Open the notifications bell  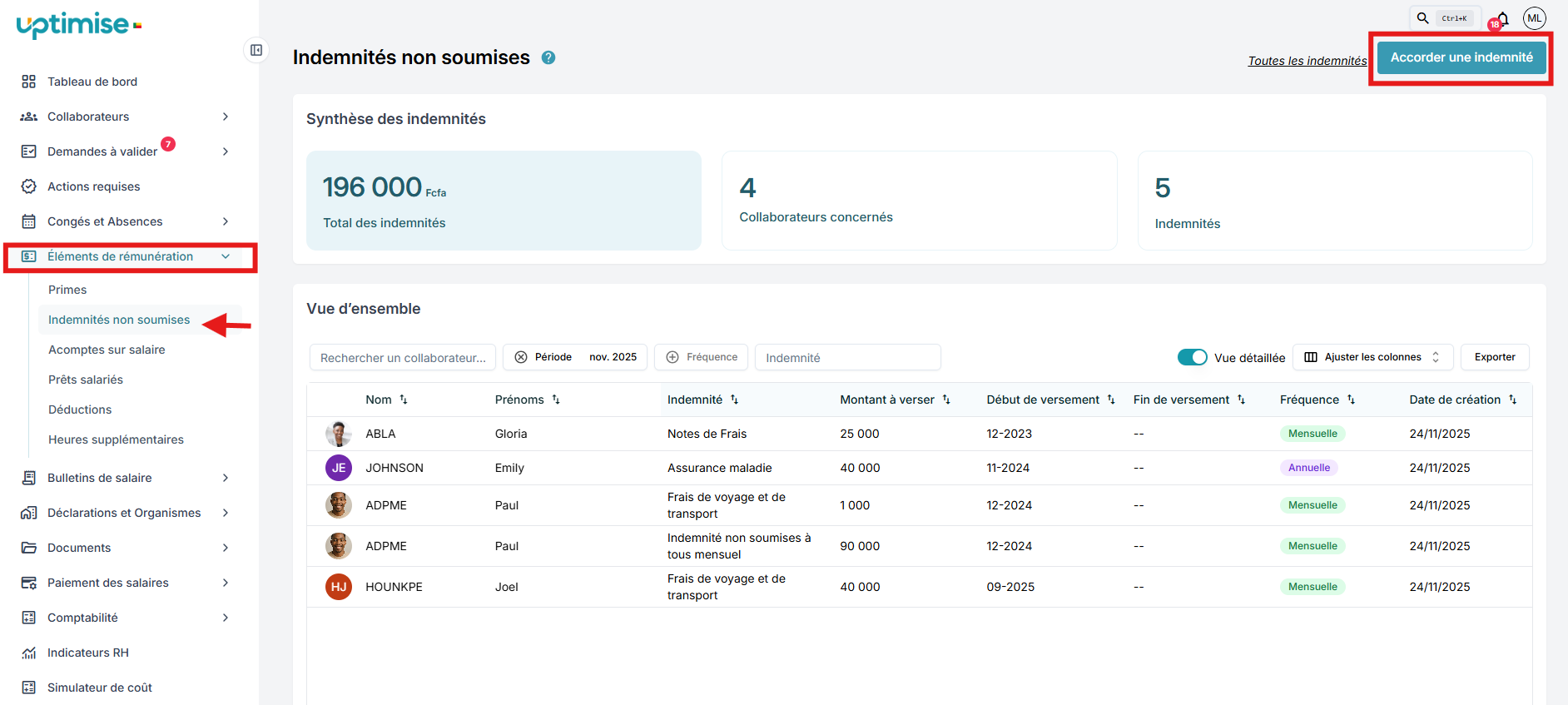[1502, 18]
